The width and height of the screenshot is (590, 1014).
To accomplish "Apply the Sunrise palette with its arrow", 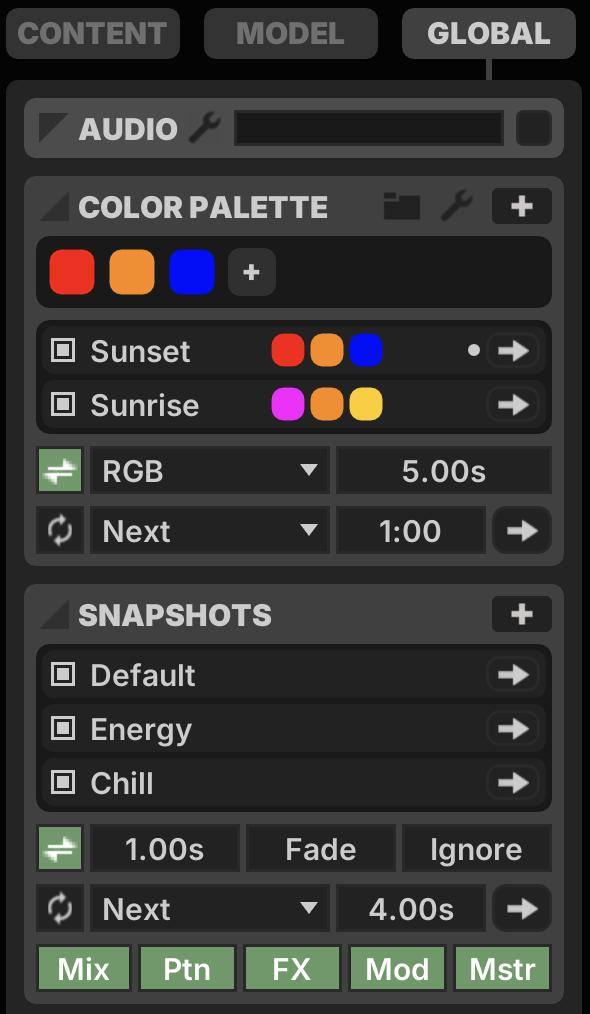I will [514, 405].
